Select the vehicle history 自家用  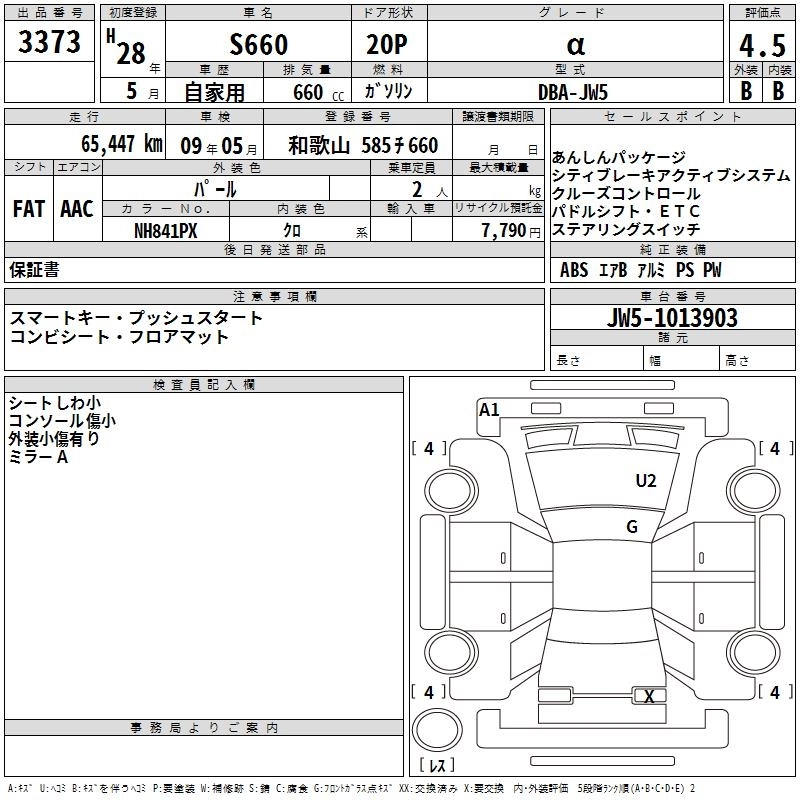(x=214, y=92)
